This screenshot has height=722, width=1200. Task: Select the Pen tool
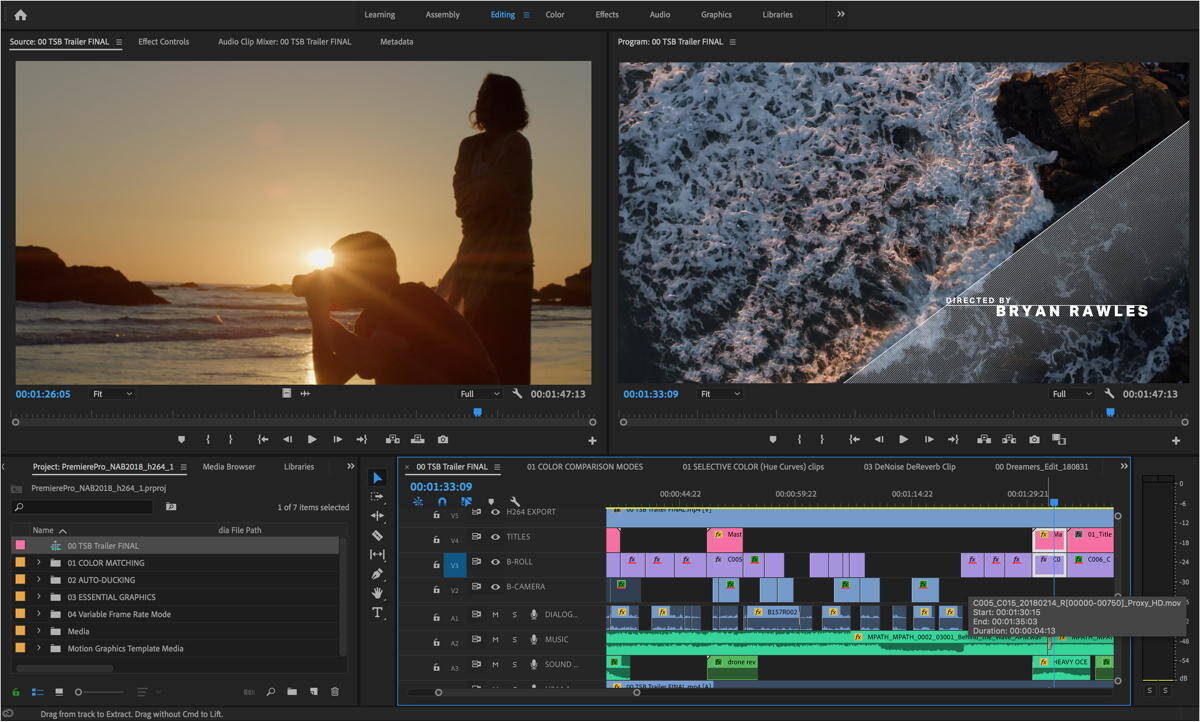377,574
